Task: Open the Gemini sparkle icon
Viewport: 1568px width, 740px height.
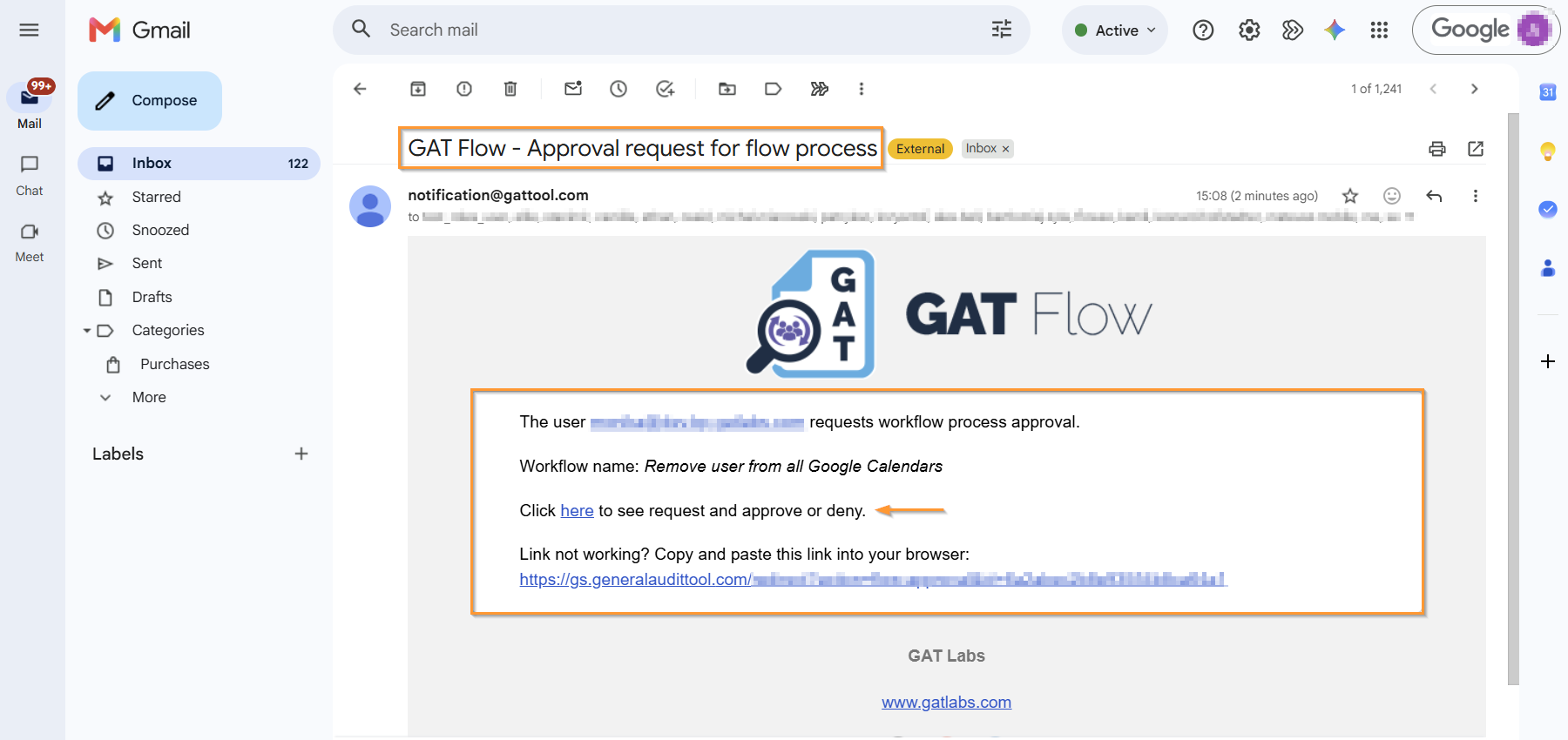Action: click(x=1335, y=30)
